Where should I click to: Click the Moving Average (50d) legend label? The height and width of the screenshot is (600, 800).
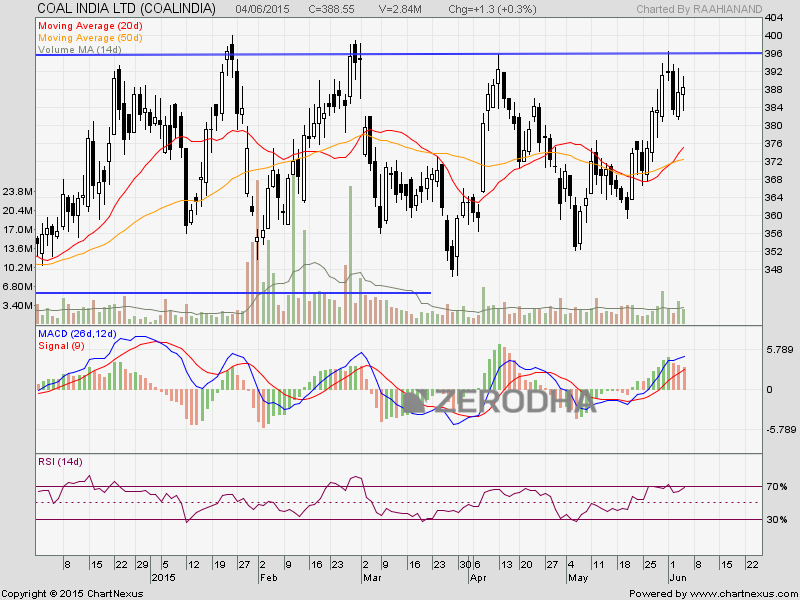(90, 38)
